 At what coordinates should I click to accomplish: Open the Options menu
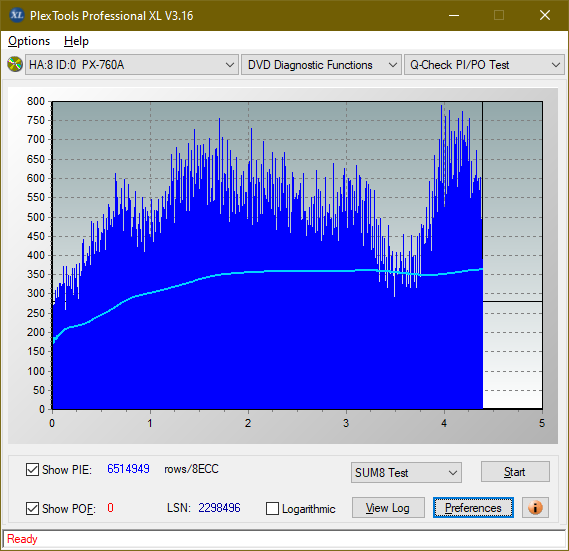pyautogui.click(x=29, y=41)
